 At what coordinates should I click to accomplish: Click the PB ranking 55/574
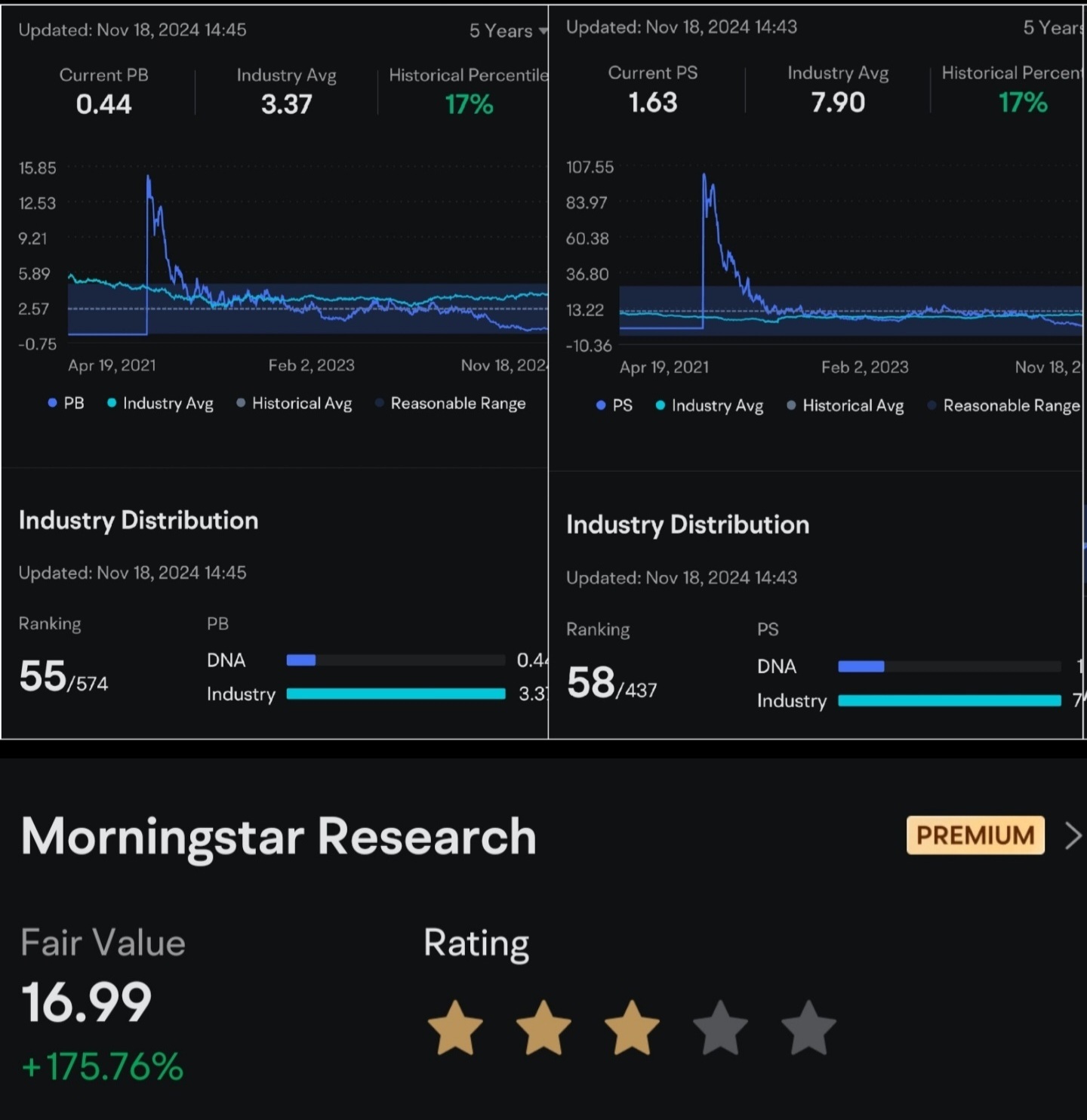(x=63, y=676)
